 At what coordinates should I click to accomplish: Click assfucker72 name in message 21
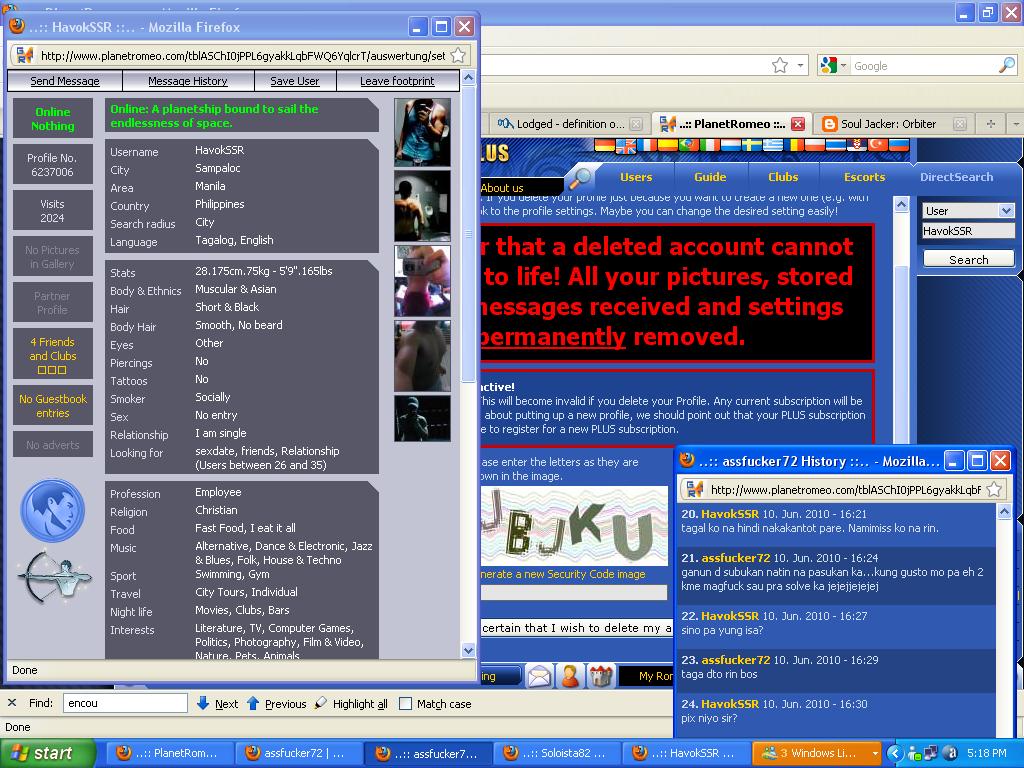pos(735,558)
